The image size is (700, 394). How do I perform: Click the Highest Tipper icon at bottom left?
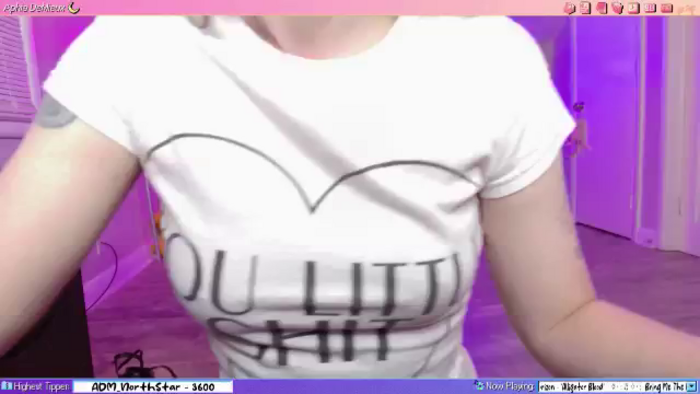coord(6,386)
